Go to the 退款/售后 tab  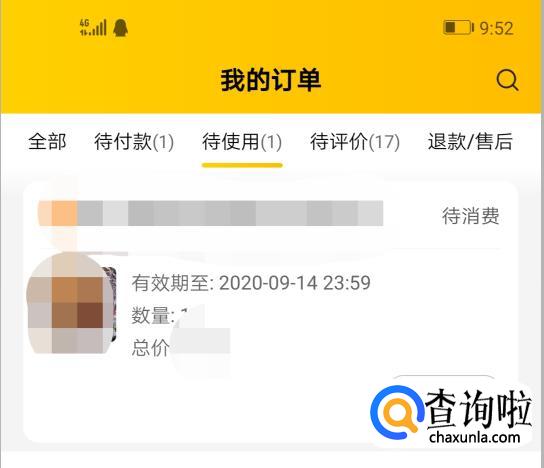[470, 142]
